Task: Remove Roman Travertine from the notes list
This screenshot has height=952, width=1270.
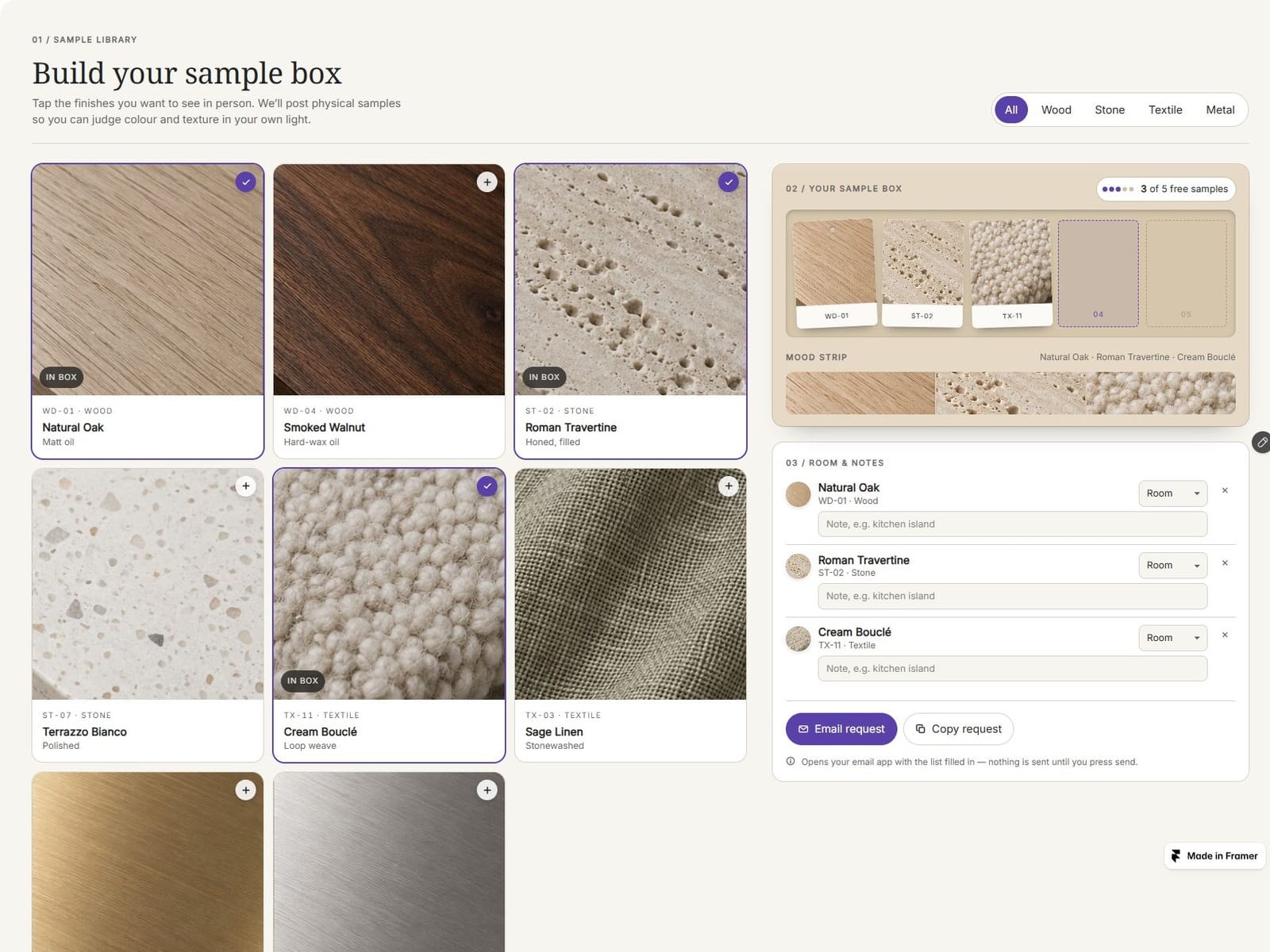Action: point(1225,563)
